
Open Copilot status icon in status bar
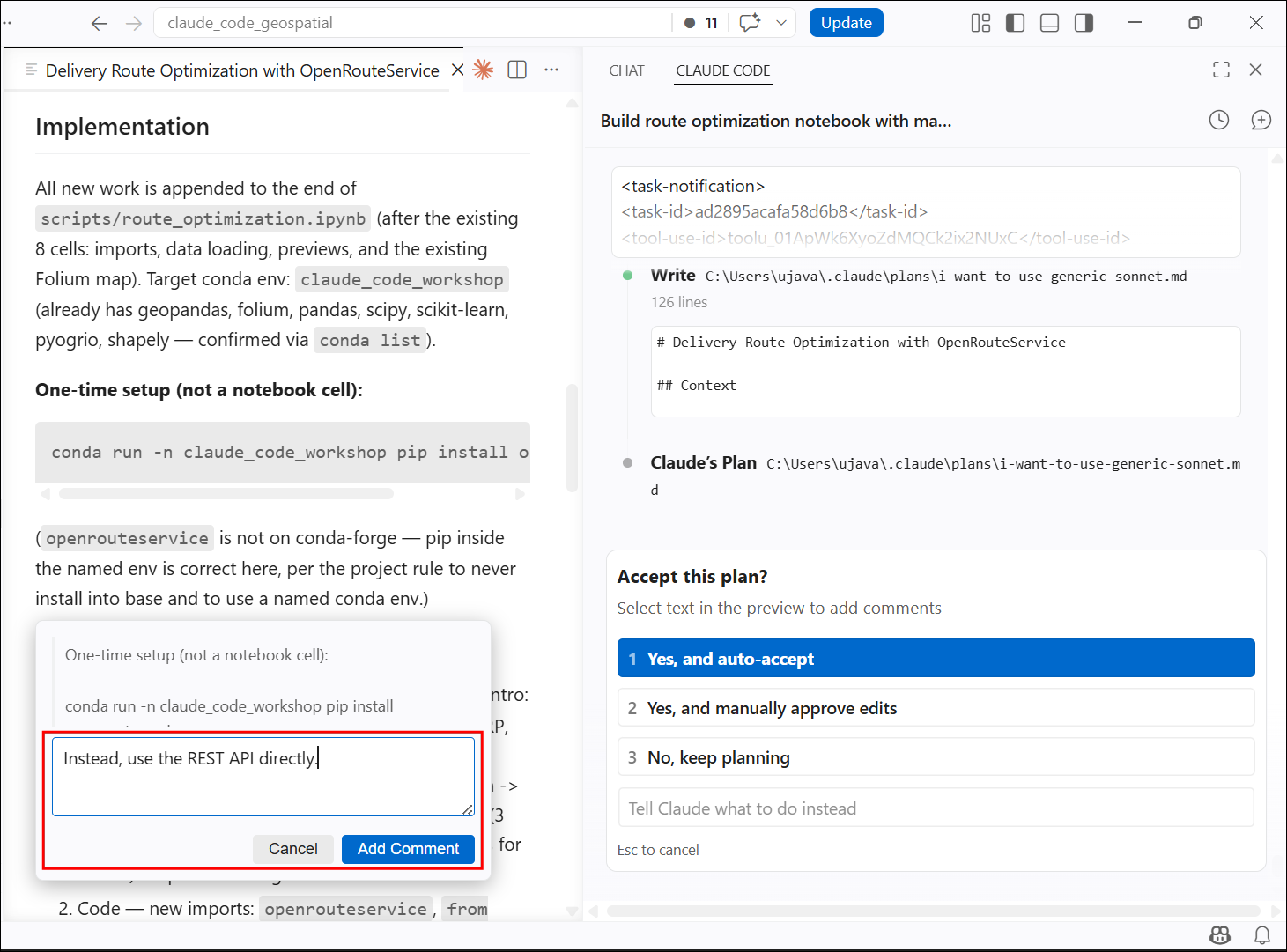pos(1220,935)
